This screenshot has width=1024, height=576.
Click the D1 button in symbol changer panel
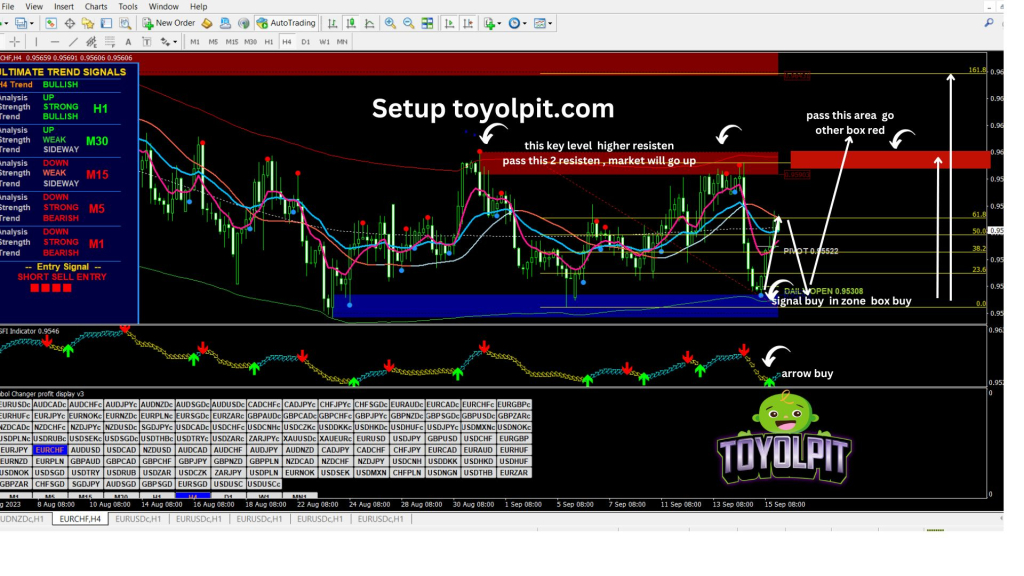tap(228, 496)
